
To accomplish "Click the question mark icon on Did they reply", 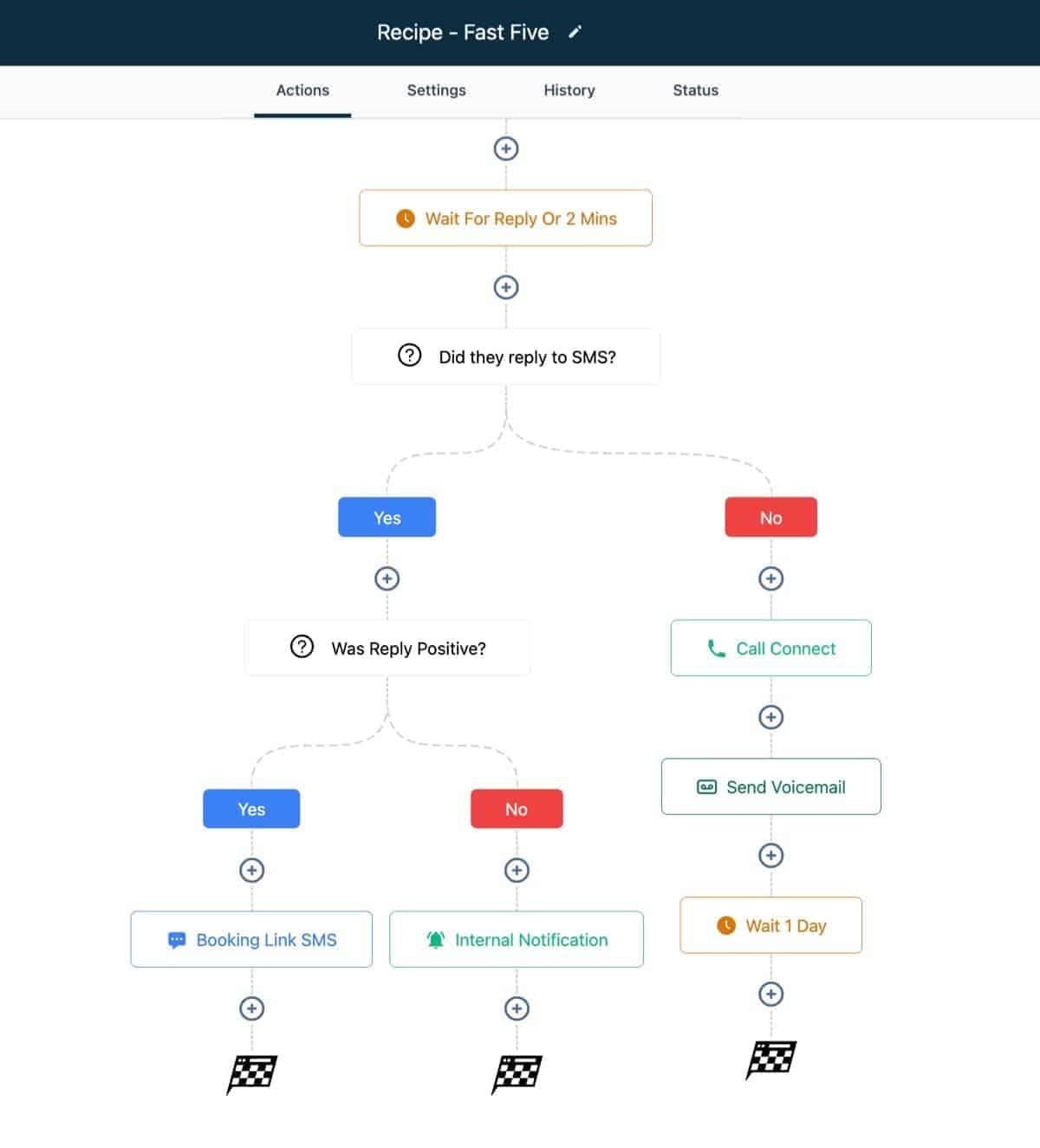I will (x=409, y=355).
